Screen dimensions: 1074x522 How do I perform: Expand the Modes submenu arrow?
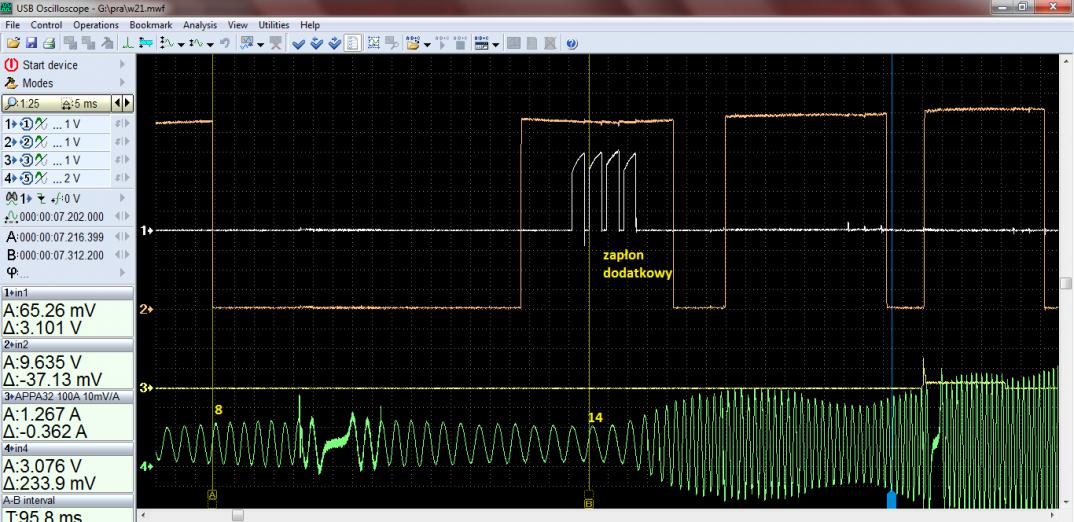(123, 83)
